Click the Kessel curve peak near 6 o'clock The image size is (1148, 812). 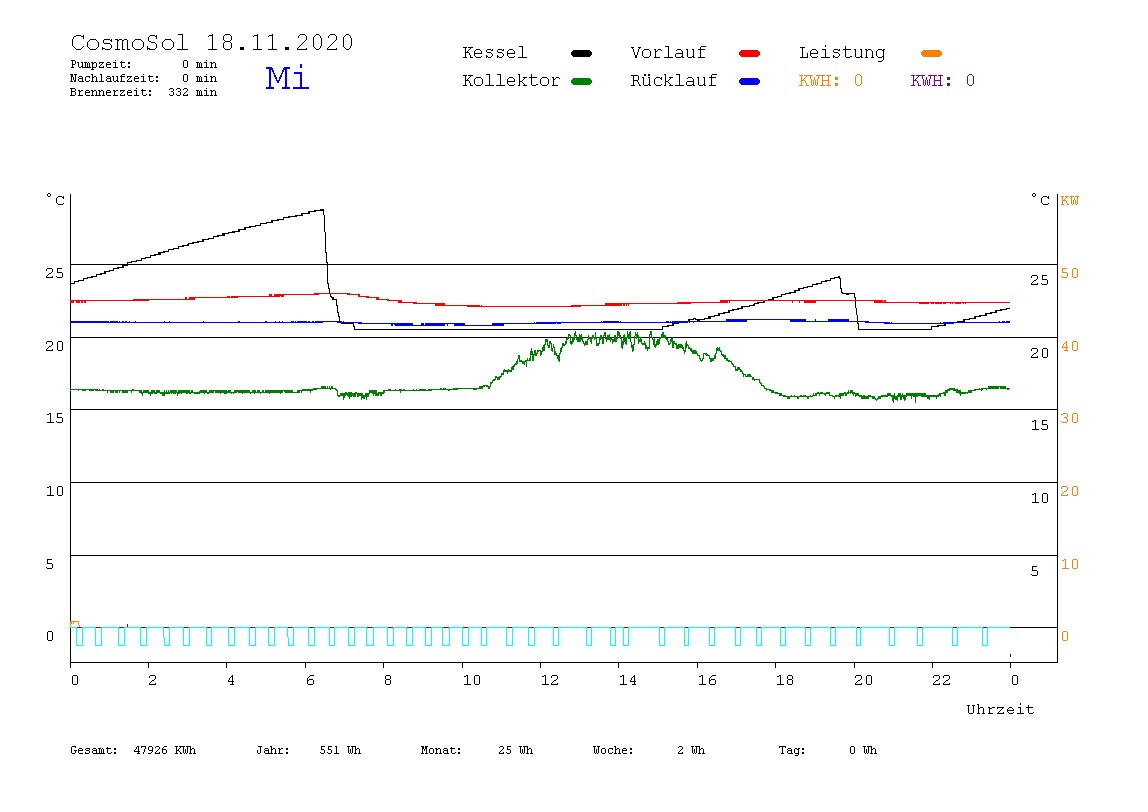(x=322, y=210)
